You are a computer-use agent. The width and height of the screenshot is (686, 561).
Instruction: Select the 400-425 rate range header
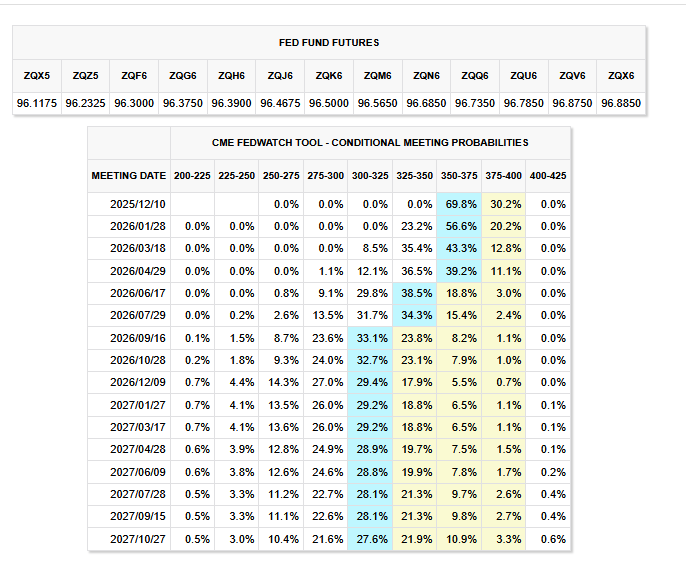click(549, 175)
